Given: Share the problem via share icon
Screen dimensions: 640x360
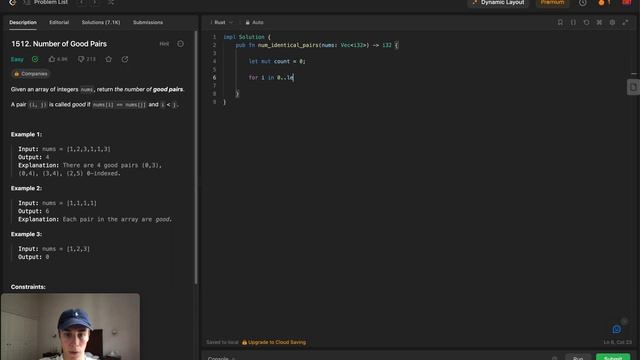Looking at the screenshot, I should pyautogui.click(x=125, y=59).
